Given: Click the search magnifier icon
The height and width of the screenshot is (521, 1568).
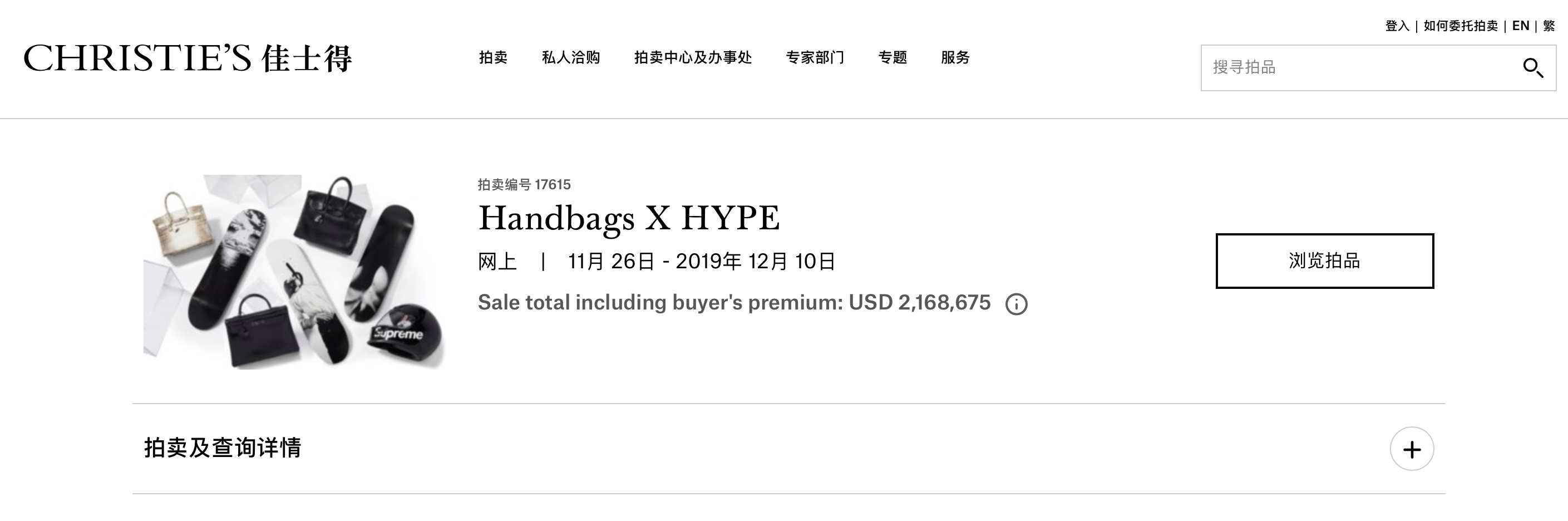Looking at the screenshot, I should point(1533,68).
